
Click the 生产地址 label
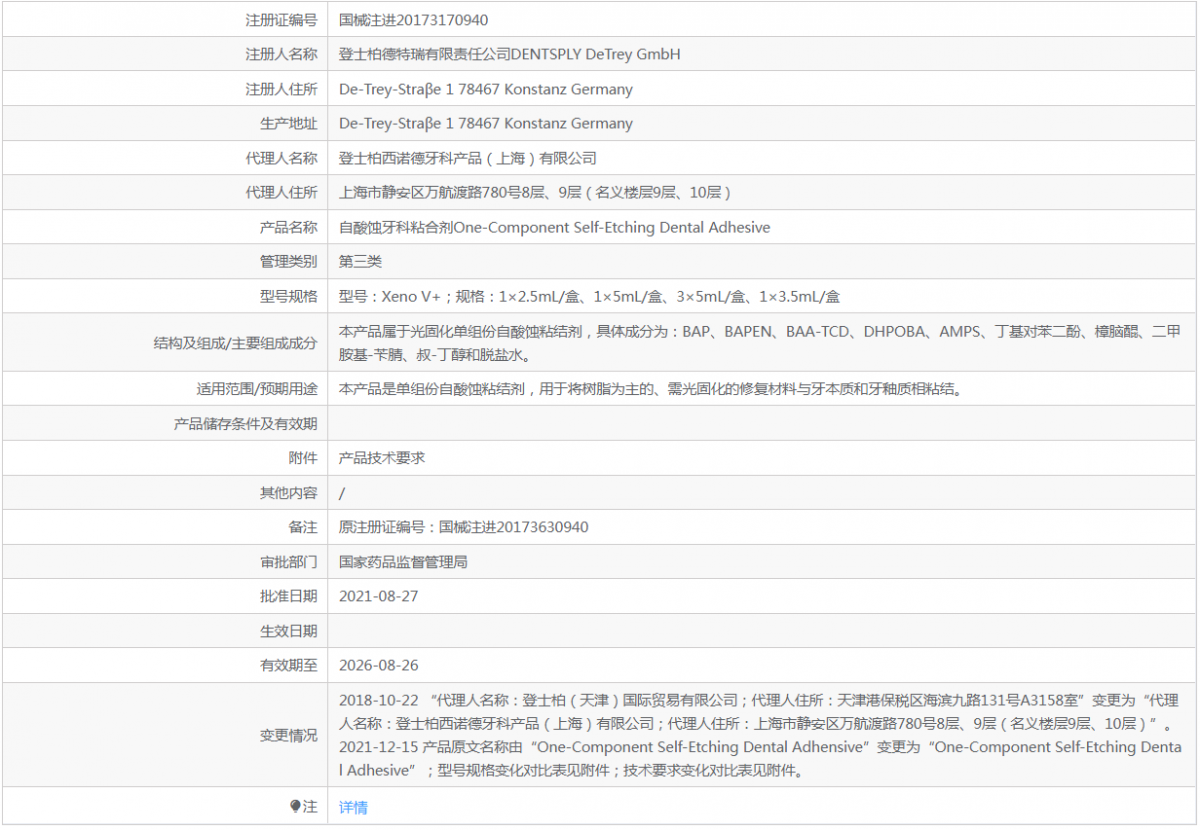point(289,123)
